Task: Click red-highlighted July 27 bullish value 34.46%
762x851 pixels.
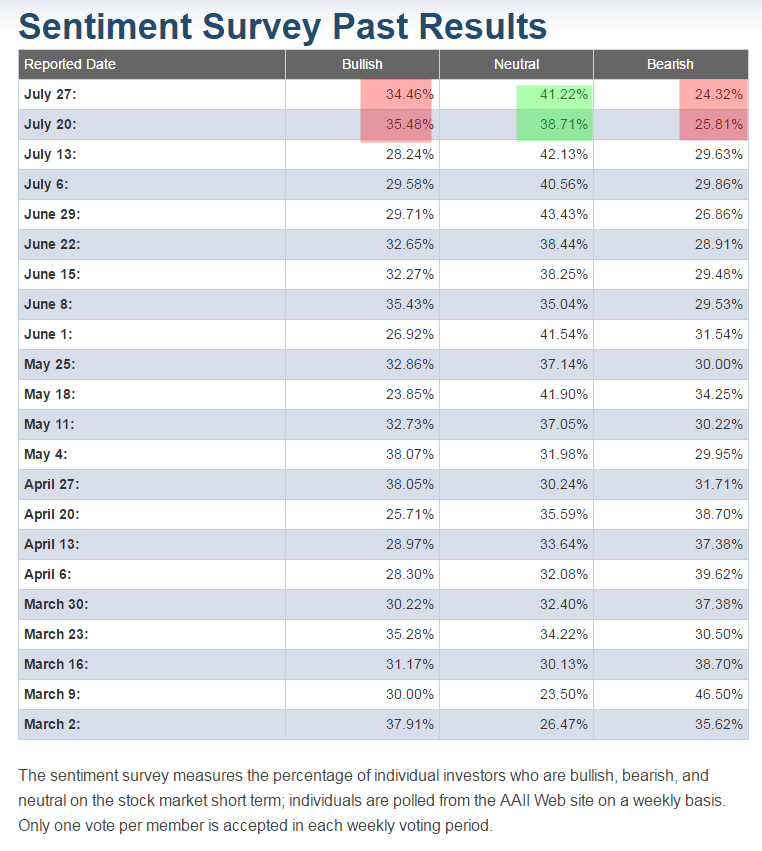Action: 409,95
